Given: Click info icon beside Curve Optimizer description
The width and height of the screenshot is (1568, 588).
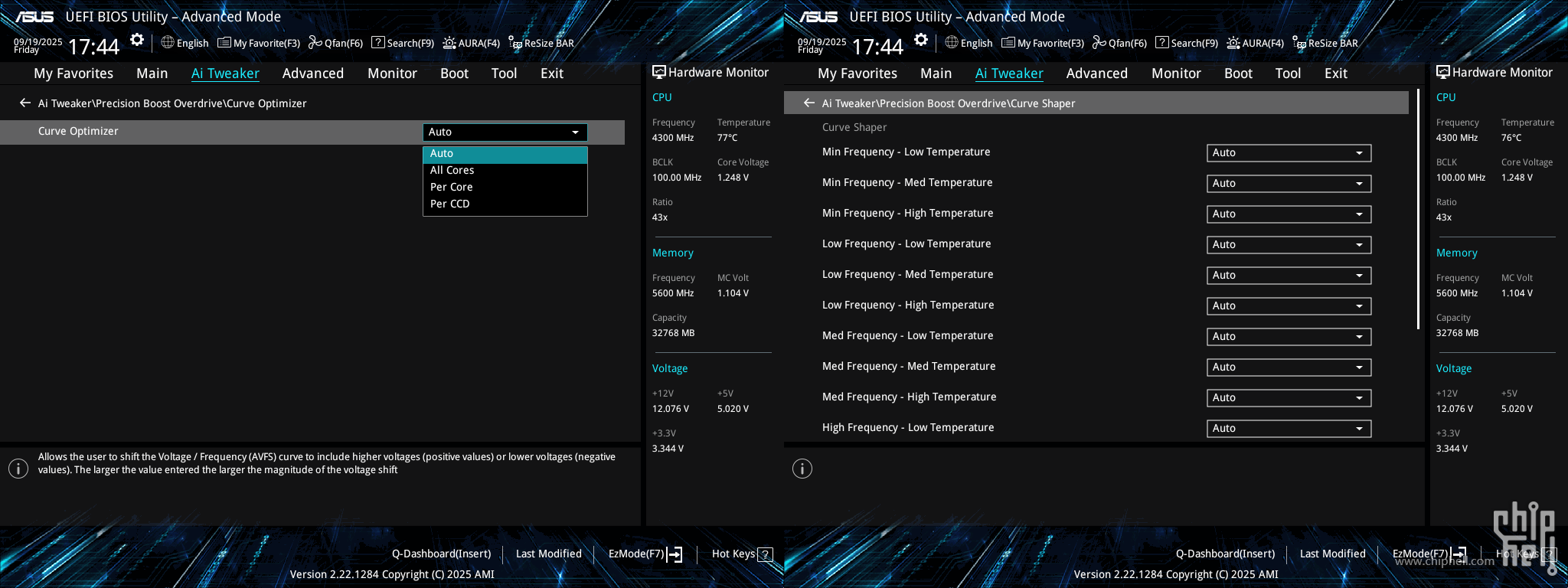Looking at the screenshot, I should (18, 469).
